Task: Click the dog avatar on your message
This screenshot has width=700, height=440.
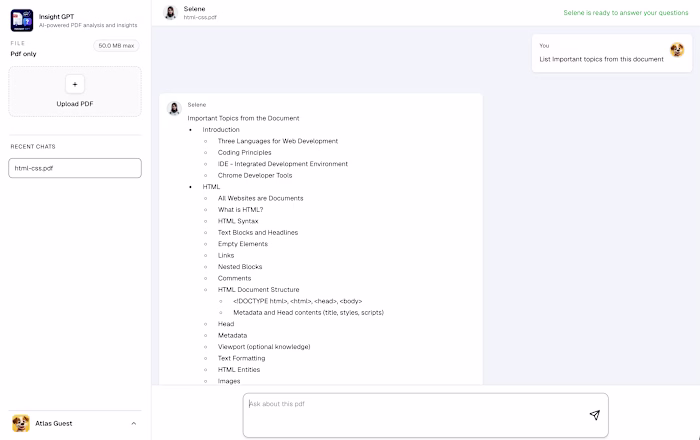Action: coord(677,50)
